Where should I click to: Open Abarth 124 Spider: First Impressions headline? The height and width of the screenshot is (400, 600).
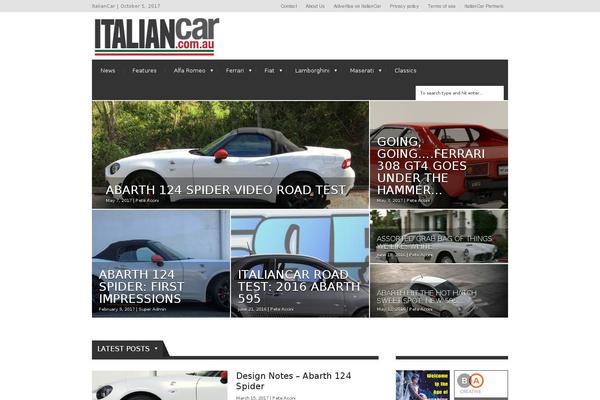pos(141,287)
